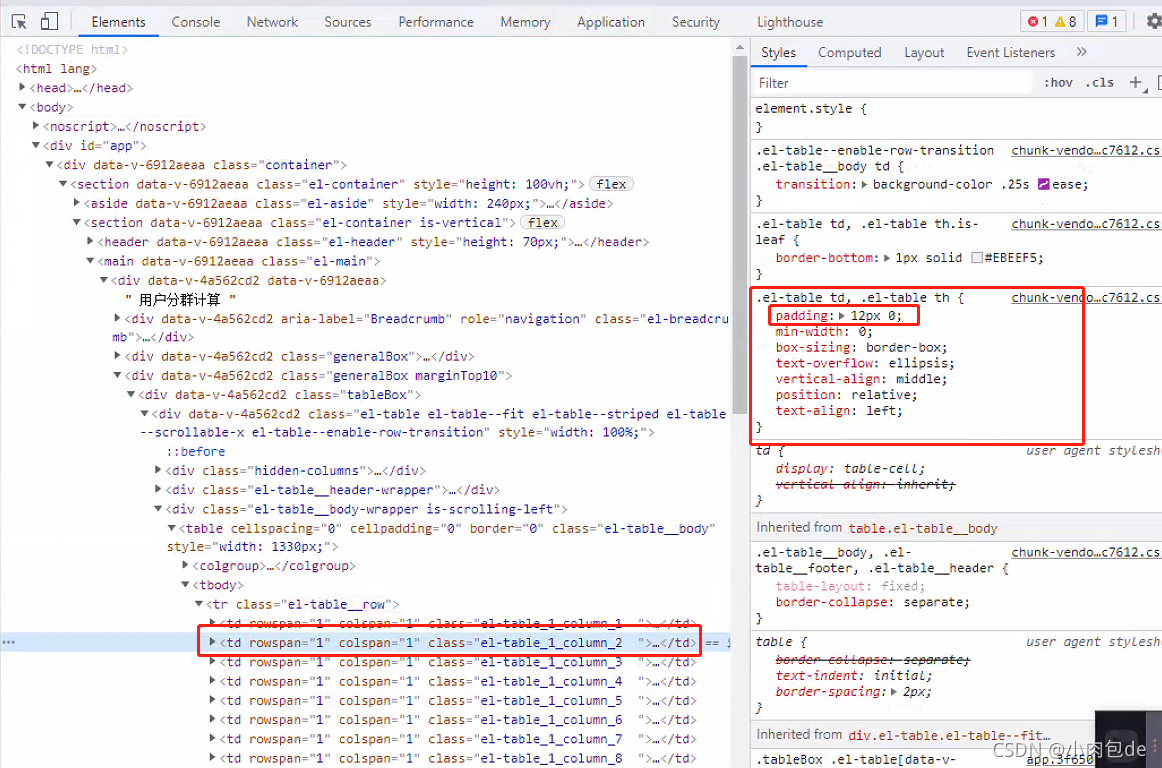Image resolution: width=1162 pixels, height=768 pixels.
Task: Click the flex badge on is-vertical section
Action: coord(542,222)
